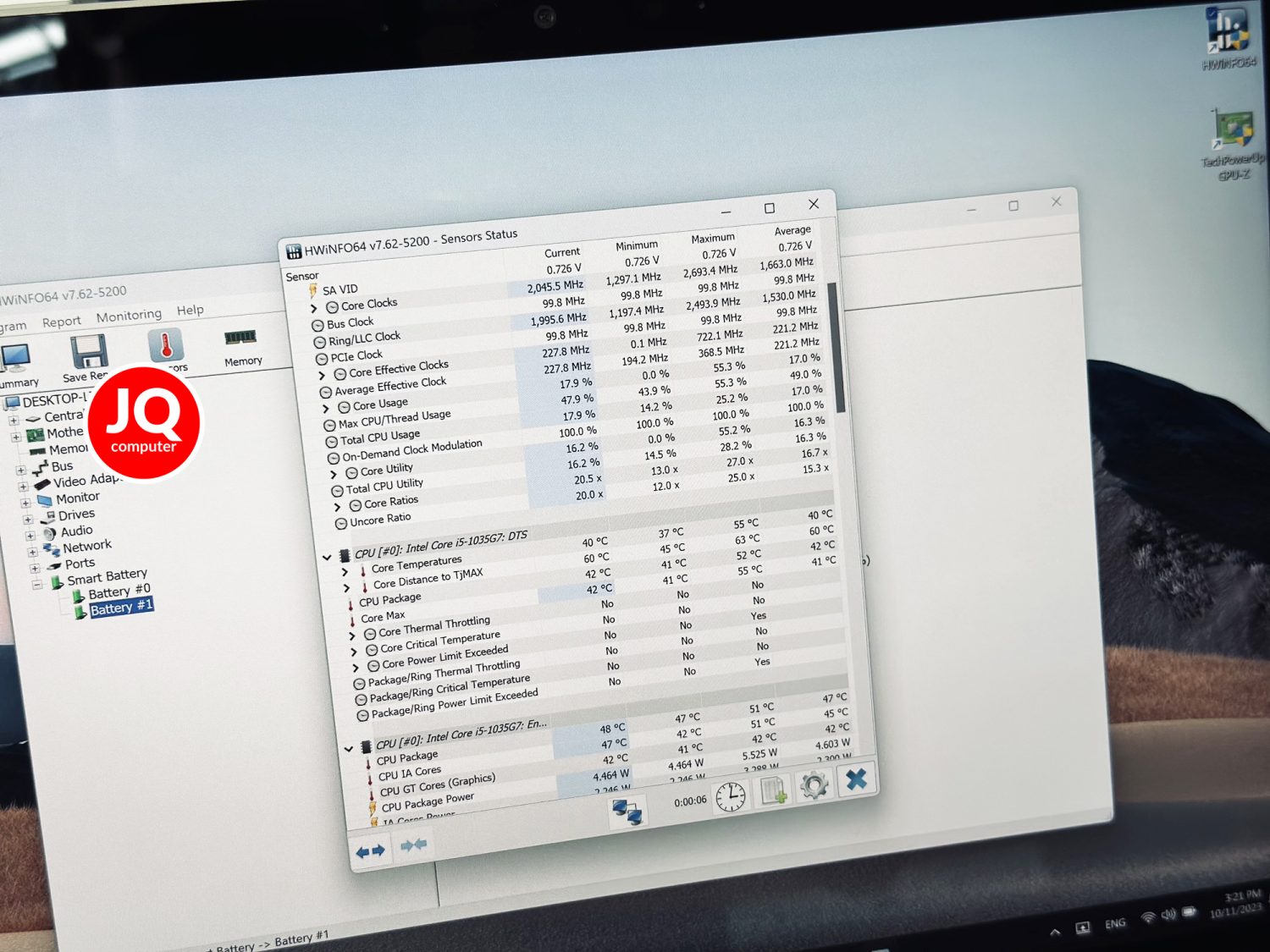This screenshot has width=1270, height=952.
Task: Expand the Core Distance to TjMAX row
Action: coord(346,587)
